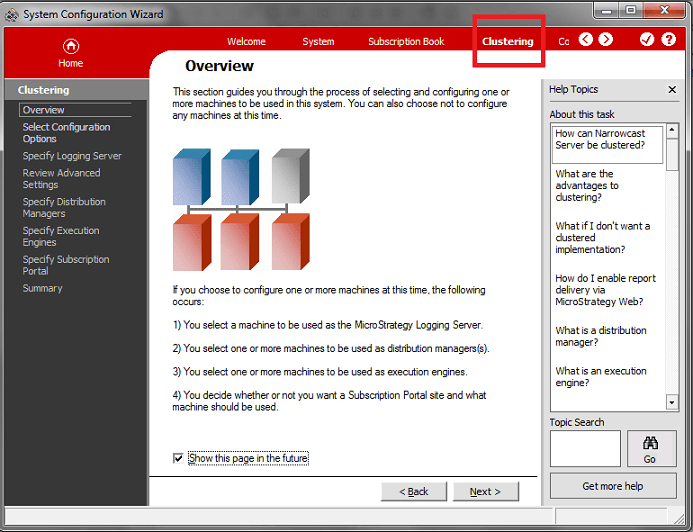Open Specify Execution Engines step
This screenshot has width=693, height=532.
click(x=61, y=236)
